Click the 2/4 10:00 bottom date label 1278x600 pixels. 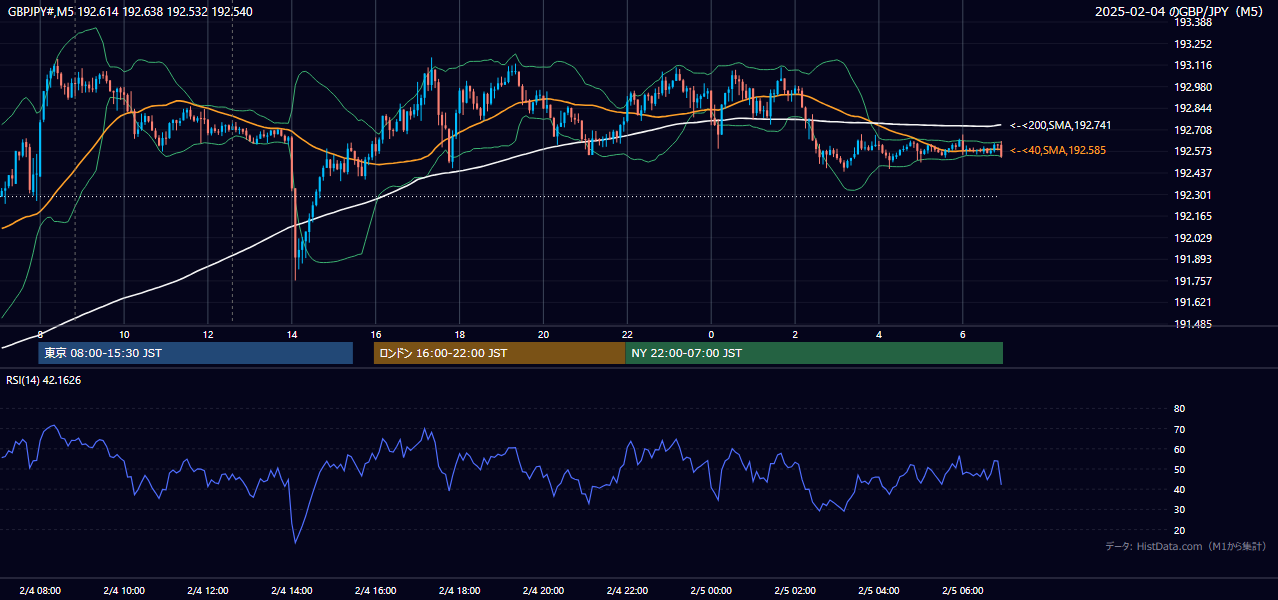pos(124,590)
